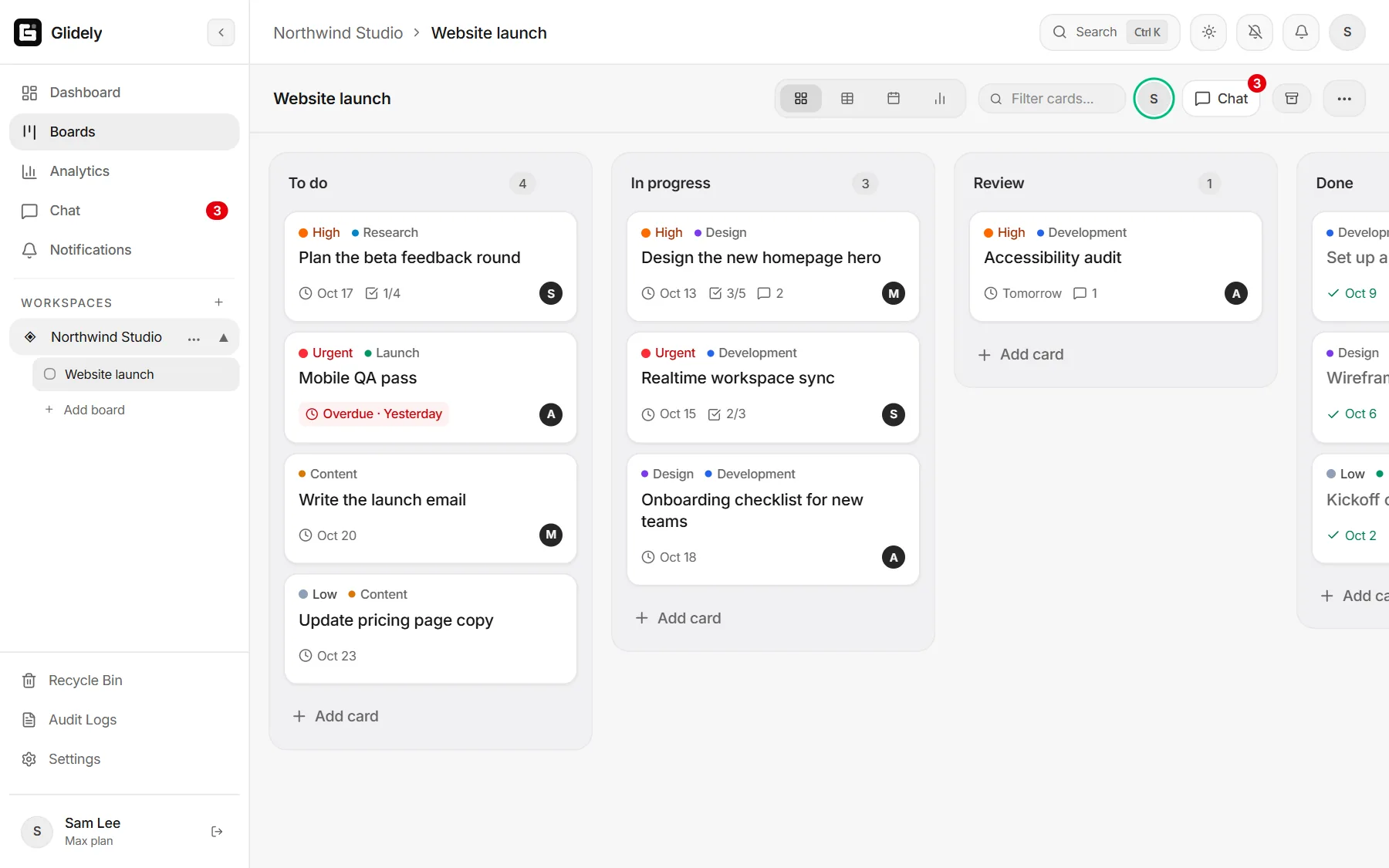
Task: Switch to the board grid view
Action: (801, 99)
